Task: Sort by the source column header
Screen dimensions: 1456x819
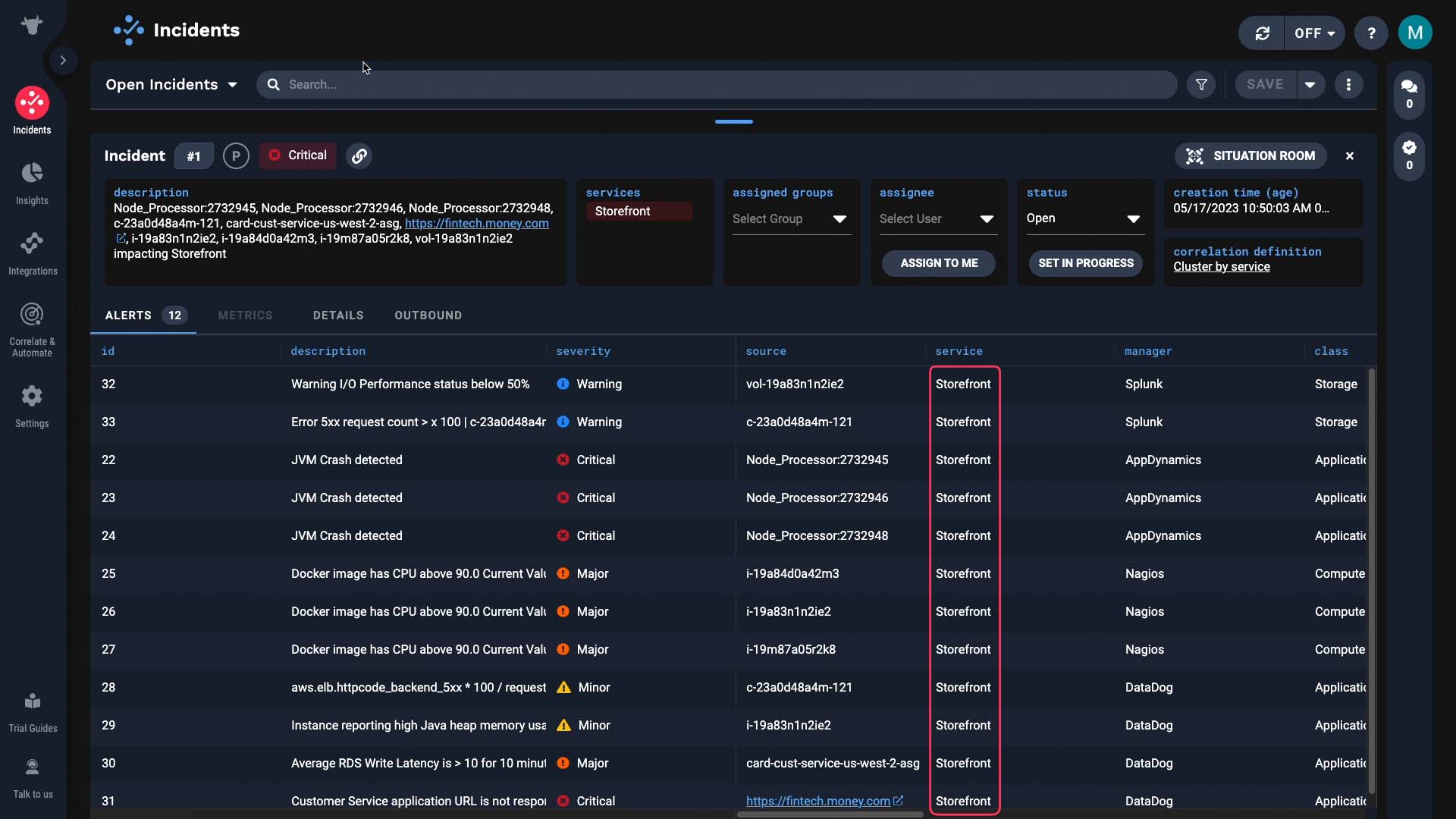Action: pos(766,351)
